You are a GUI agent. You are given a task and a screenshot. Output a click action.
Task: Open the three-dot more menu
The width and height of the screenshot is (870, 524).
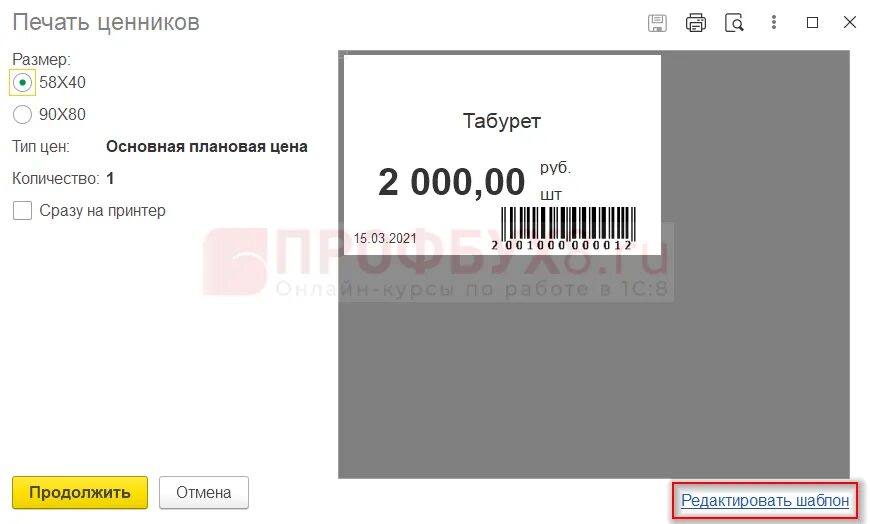coord(773,22)
